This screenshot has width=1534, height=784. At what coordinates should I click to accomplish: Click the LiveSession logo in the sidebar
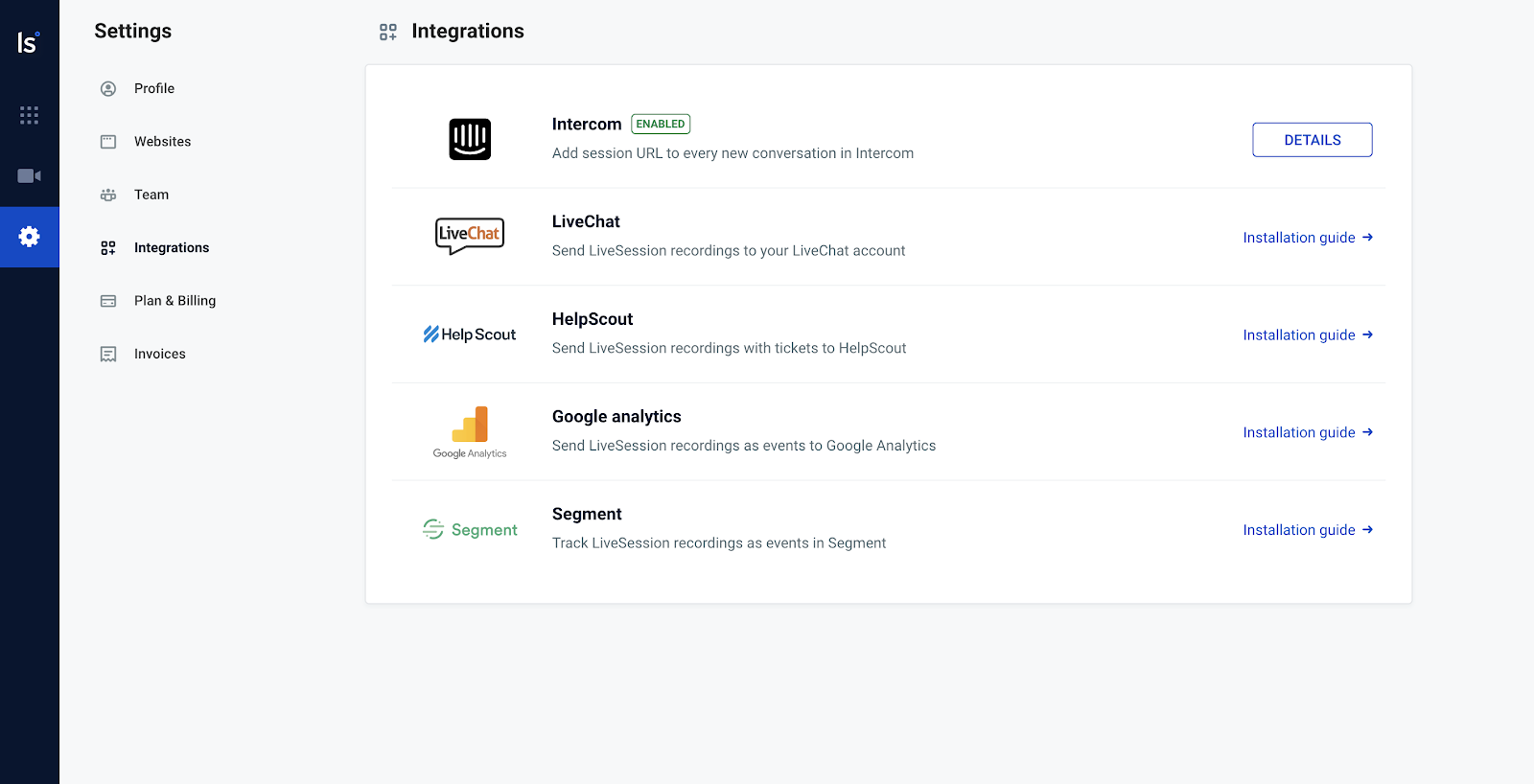(29, 42)
